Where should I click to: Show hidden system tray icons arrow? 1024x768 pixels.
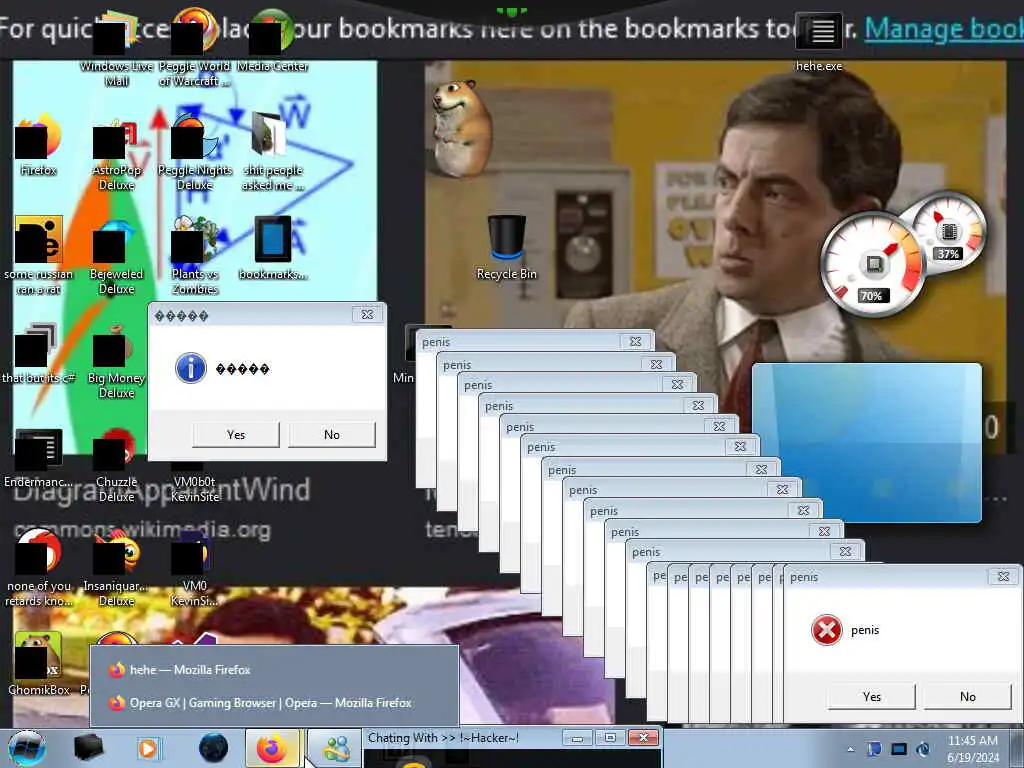tap(850, 749)
